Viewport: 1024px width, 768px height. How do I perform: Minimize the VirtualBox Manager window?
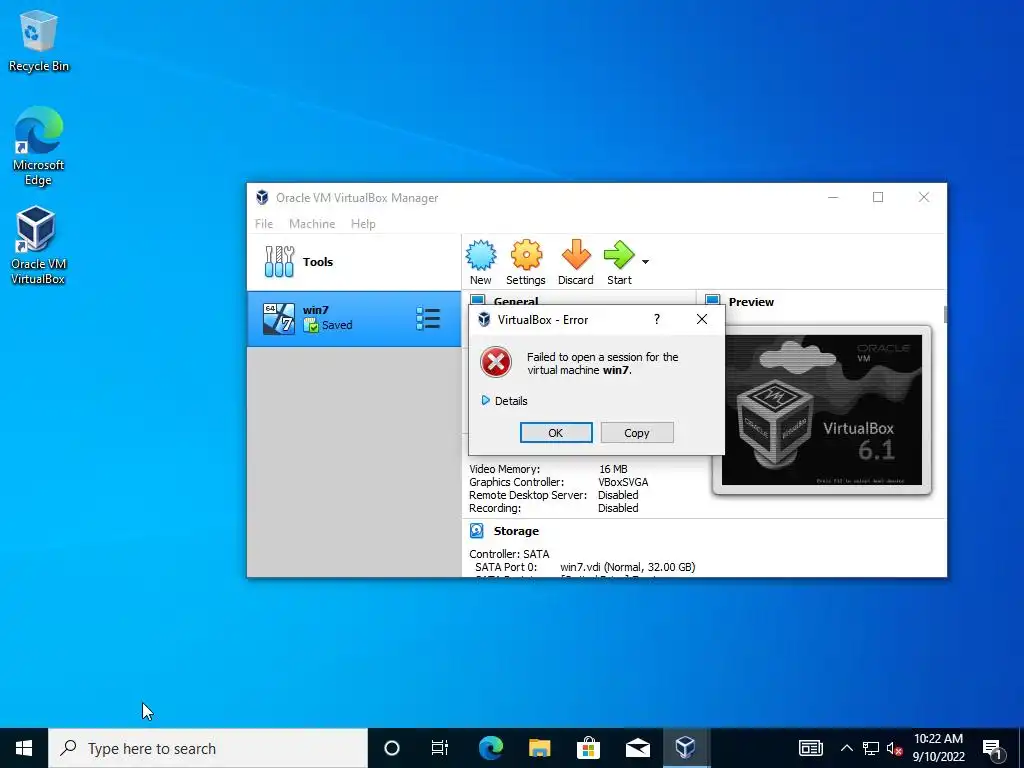pos(833,197)
